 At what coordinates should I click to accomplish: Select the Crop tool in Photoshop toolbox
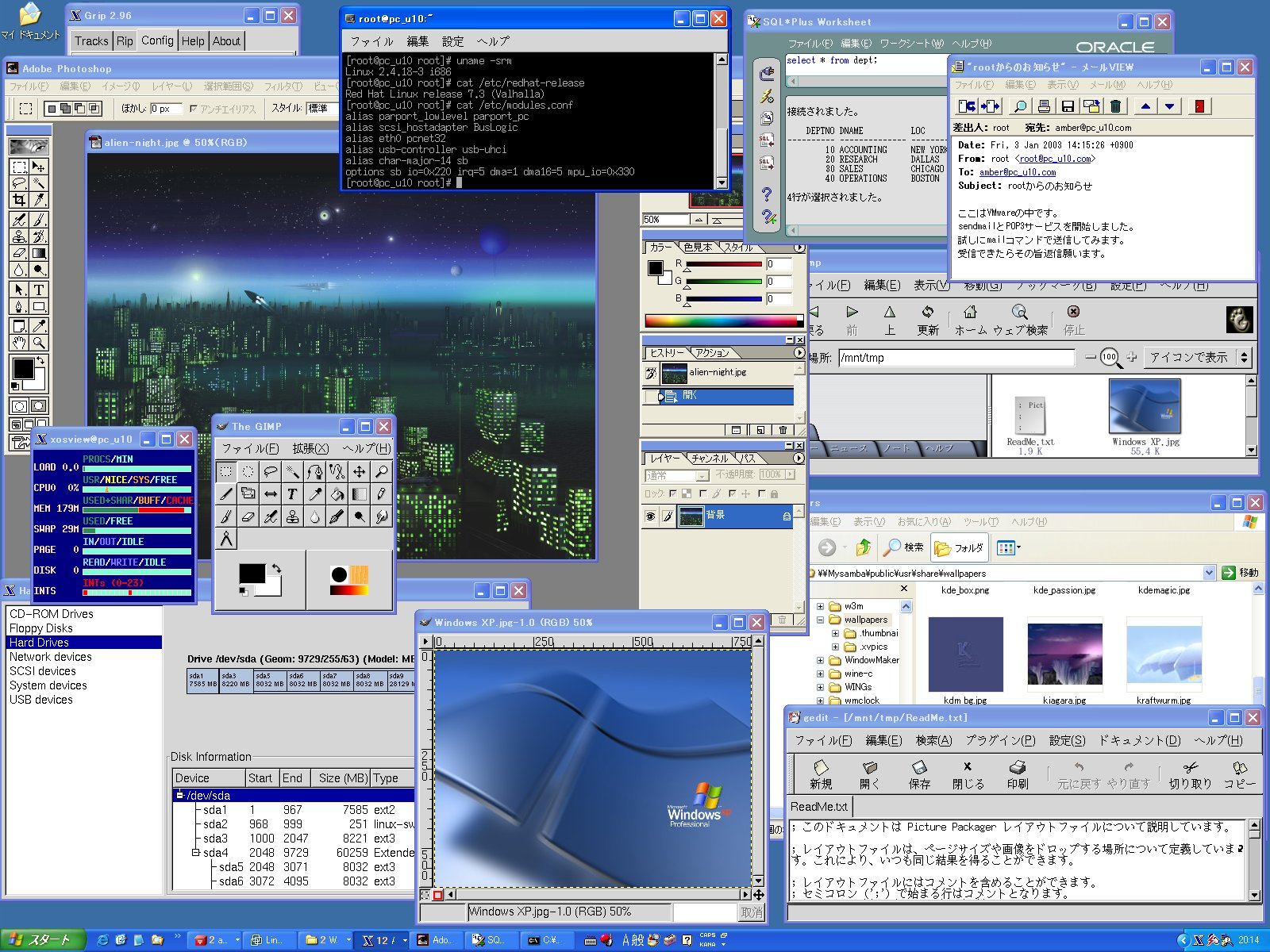[x=19, y=200]
